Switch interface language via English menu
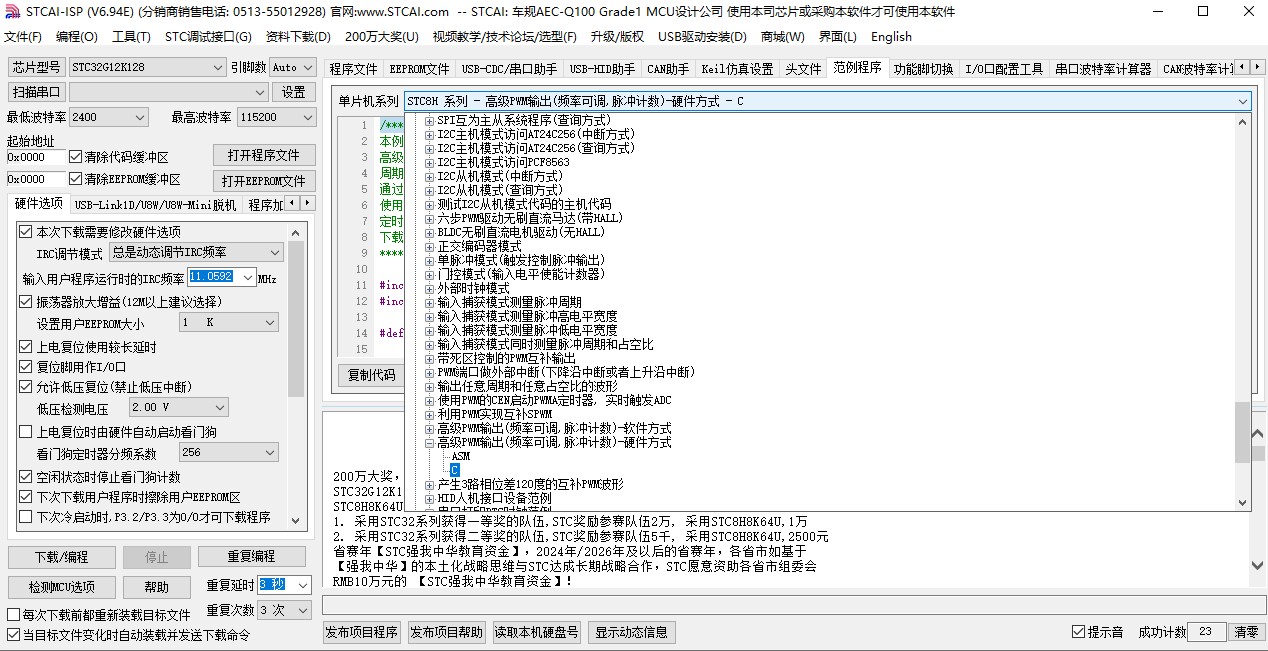The height and width of the screenshot is (651, 1268). tap(891, 37)
